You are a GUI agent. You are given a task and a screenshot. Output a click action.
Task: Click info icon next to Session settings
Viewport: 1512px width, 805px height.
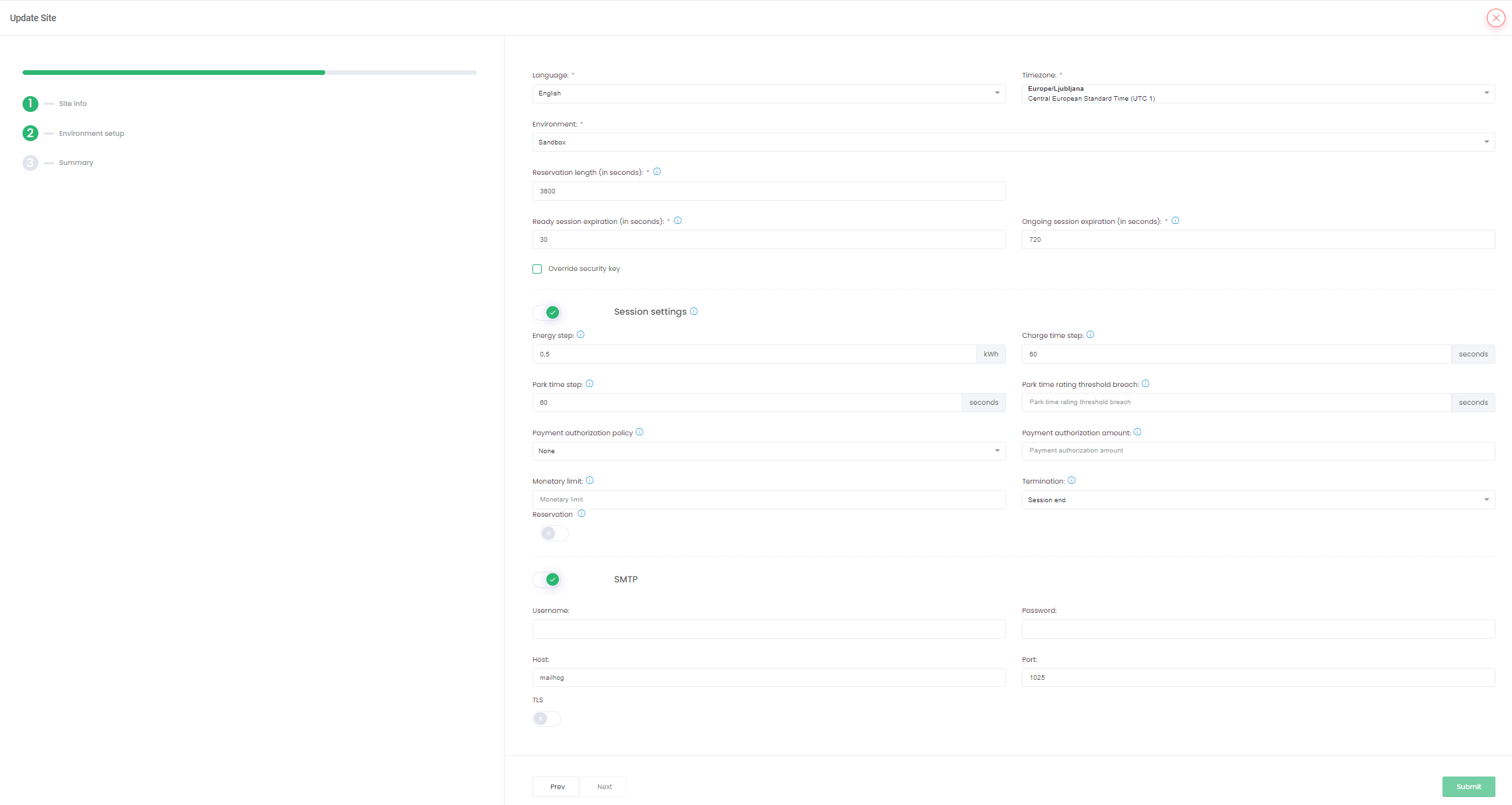pos(694,311)
